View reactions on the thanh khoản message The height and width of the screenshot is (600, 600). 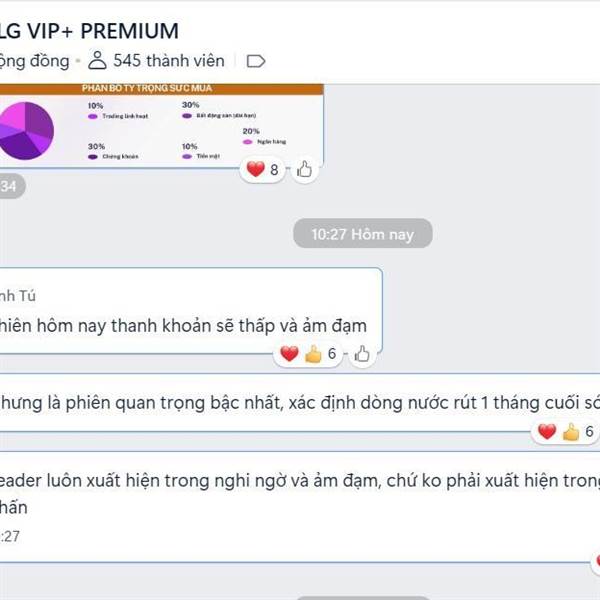pos(308,354)
